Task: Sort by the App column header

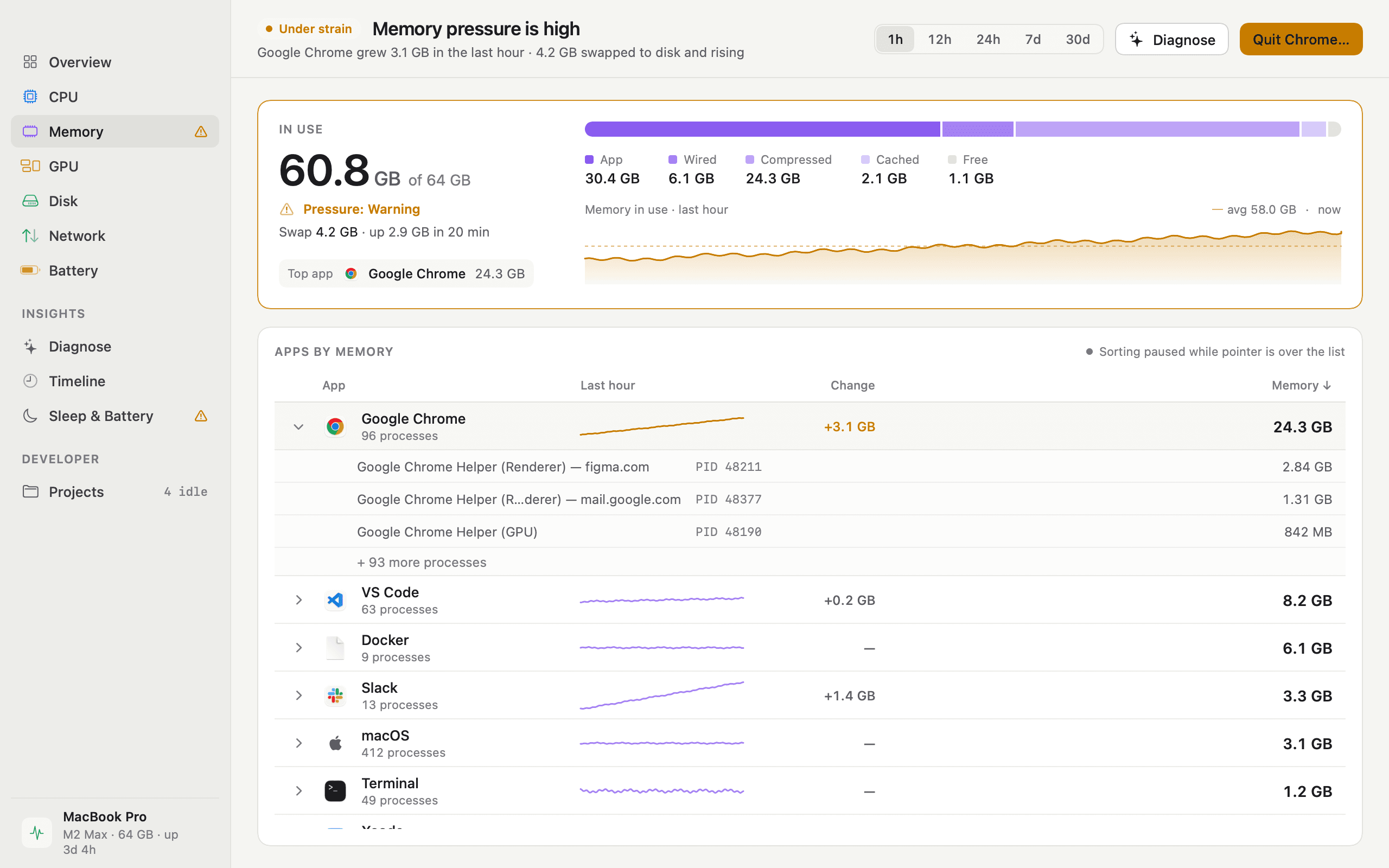Action: click(334, 385)
